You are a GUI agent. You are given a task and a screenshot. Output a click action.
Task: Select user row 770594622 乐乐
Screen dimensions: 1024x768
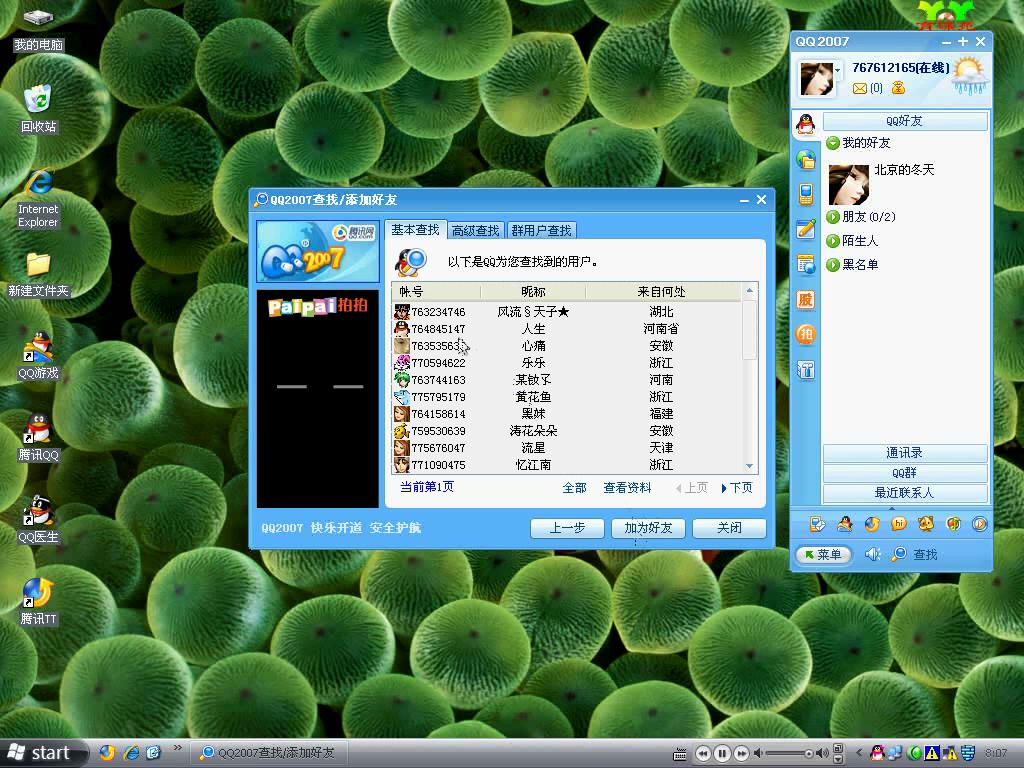point(567,363)
